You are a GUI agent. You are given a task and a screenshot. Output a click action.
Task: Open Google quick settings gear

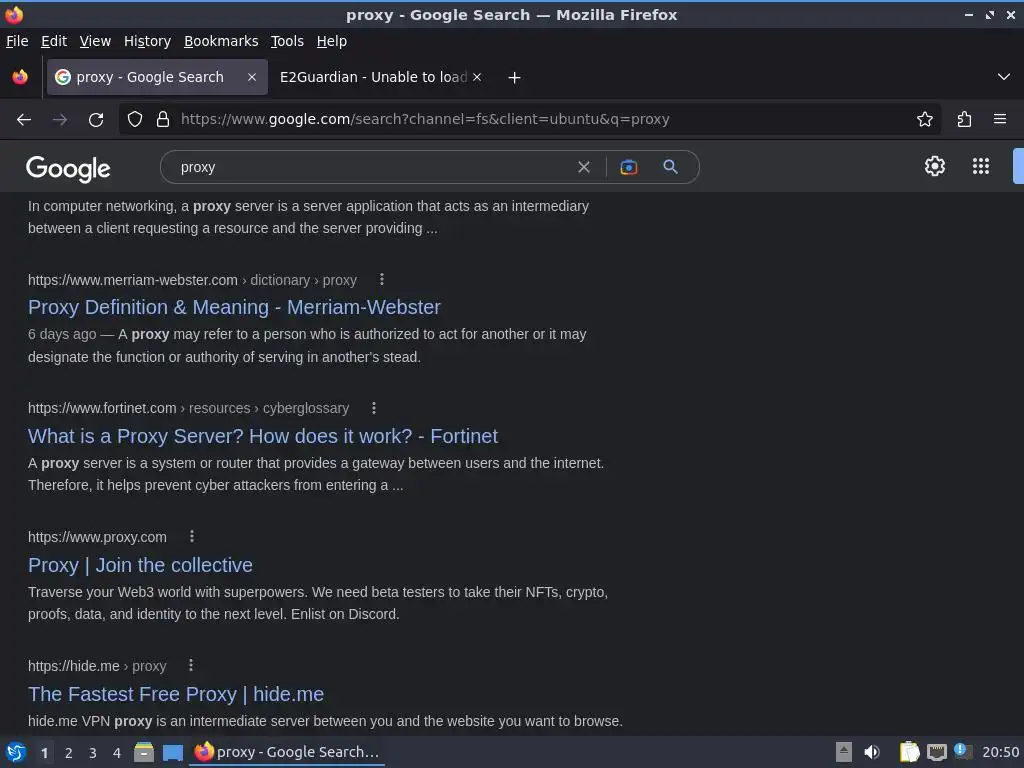tap(935, 166)
